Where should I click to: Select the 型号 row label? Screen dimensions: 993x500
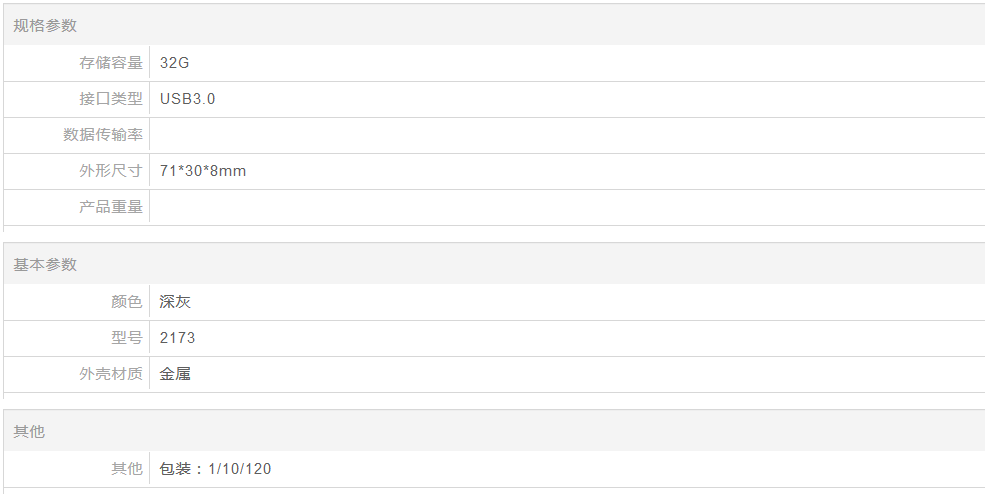[127, 338]
